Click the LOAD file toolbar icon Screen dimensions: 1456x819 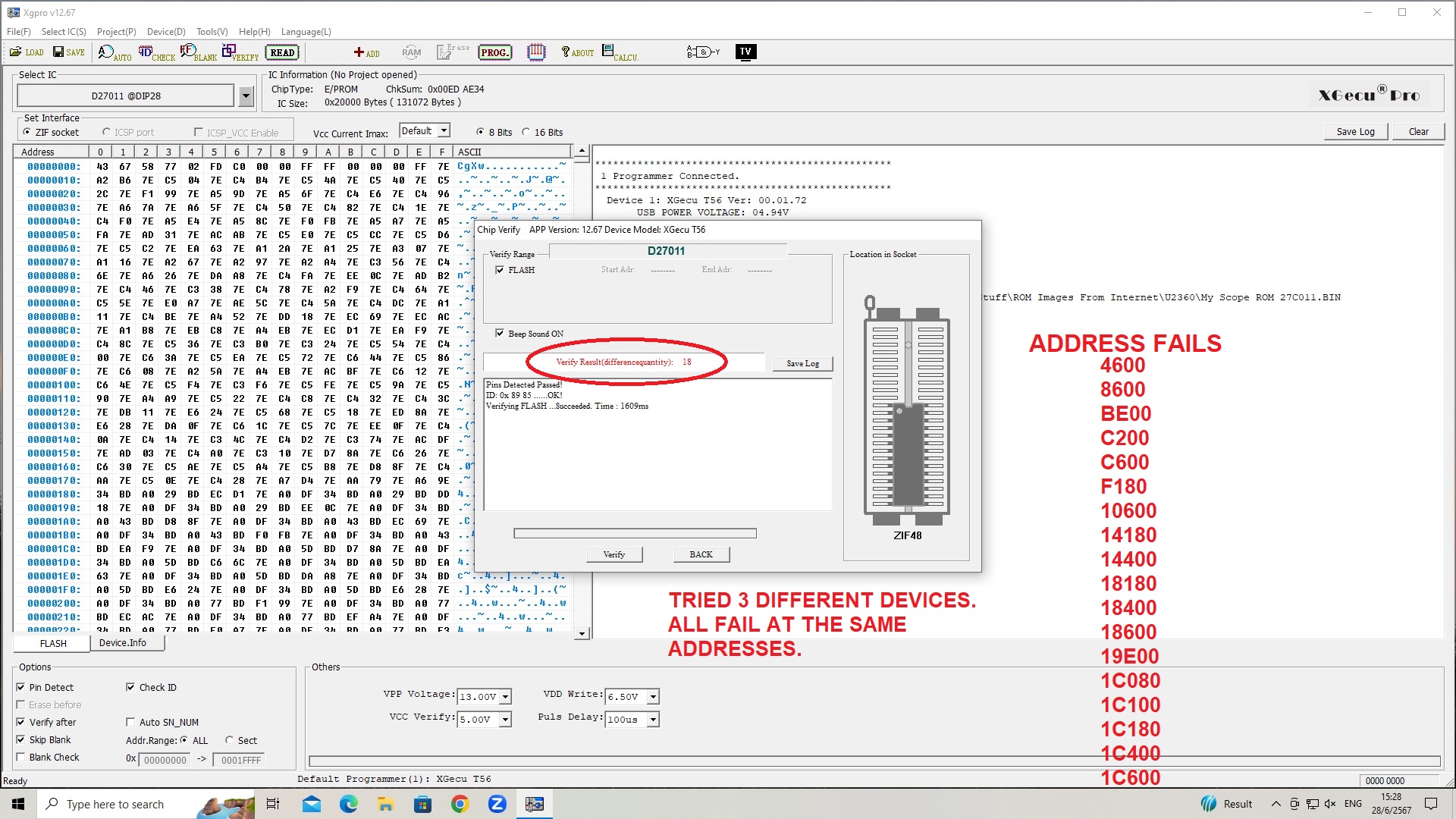click(x=27, y=52)
